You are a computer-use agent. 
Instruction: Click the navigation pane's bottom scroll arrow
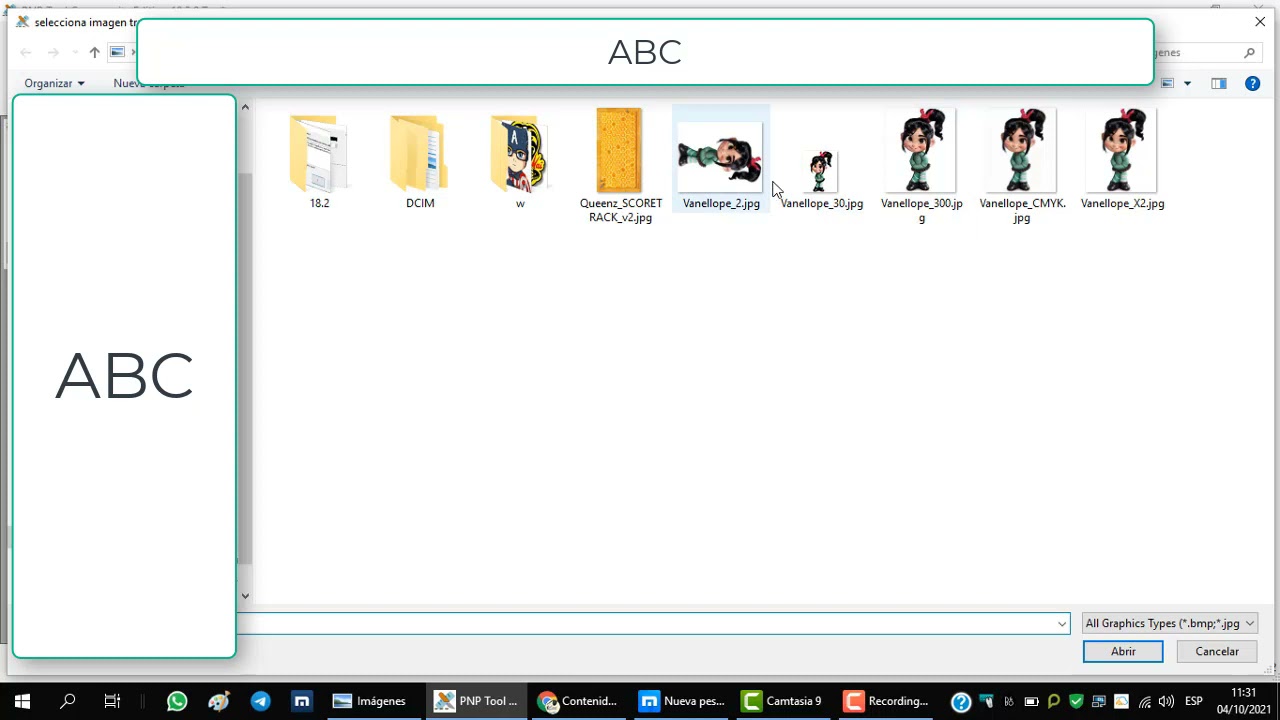(x=245, y=596)
